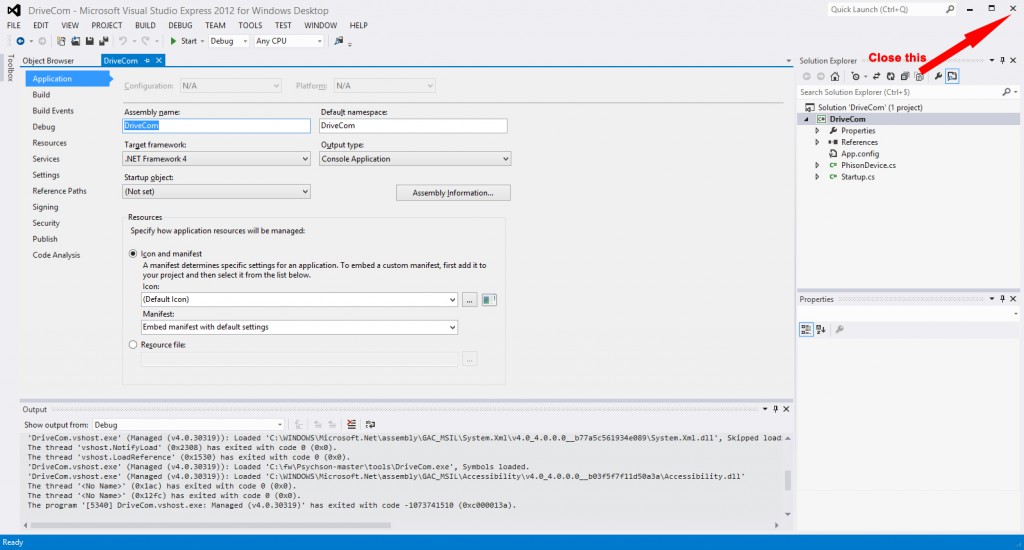Viewport: 1024px width, 550px height.
Task: Click inside the Default namespace field
Action: (x=413, y=125)
